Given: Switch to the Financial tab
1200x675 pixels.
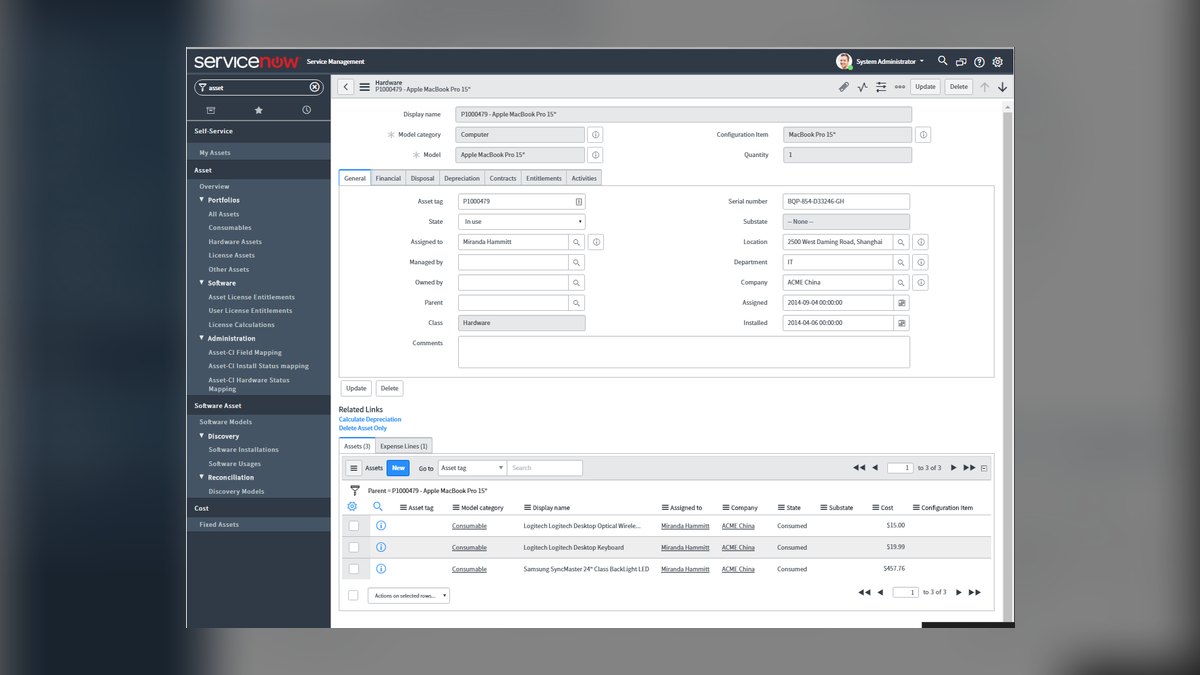Looking at the screenshot, I should click(388, 178).
